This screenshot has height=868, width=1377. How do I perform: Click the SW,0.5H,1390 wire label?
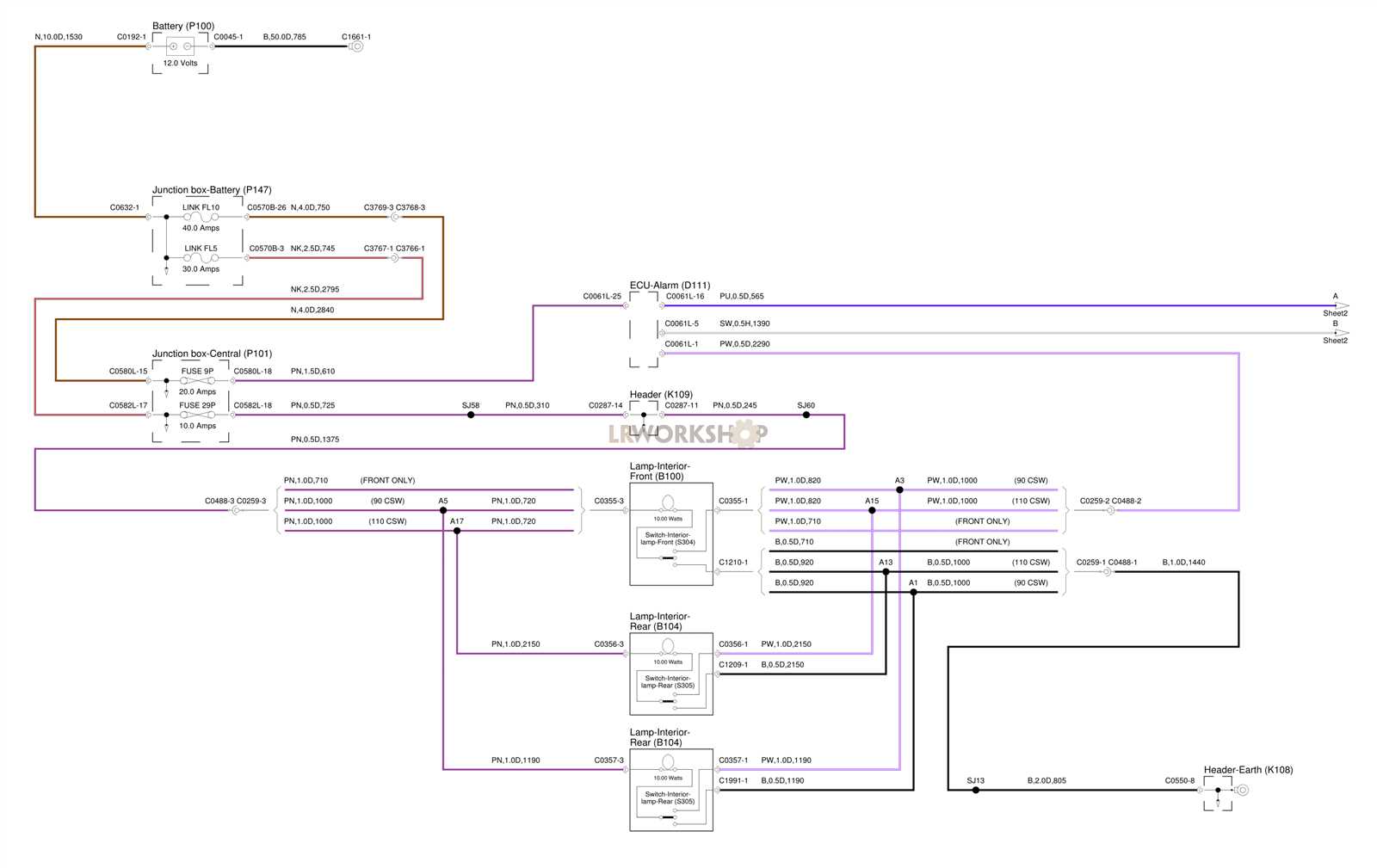tap(745, 323)
